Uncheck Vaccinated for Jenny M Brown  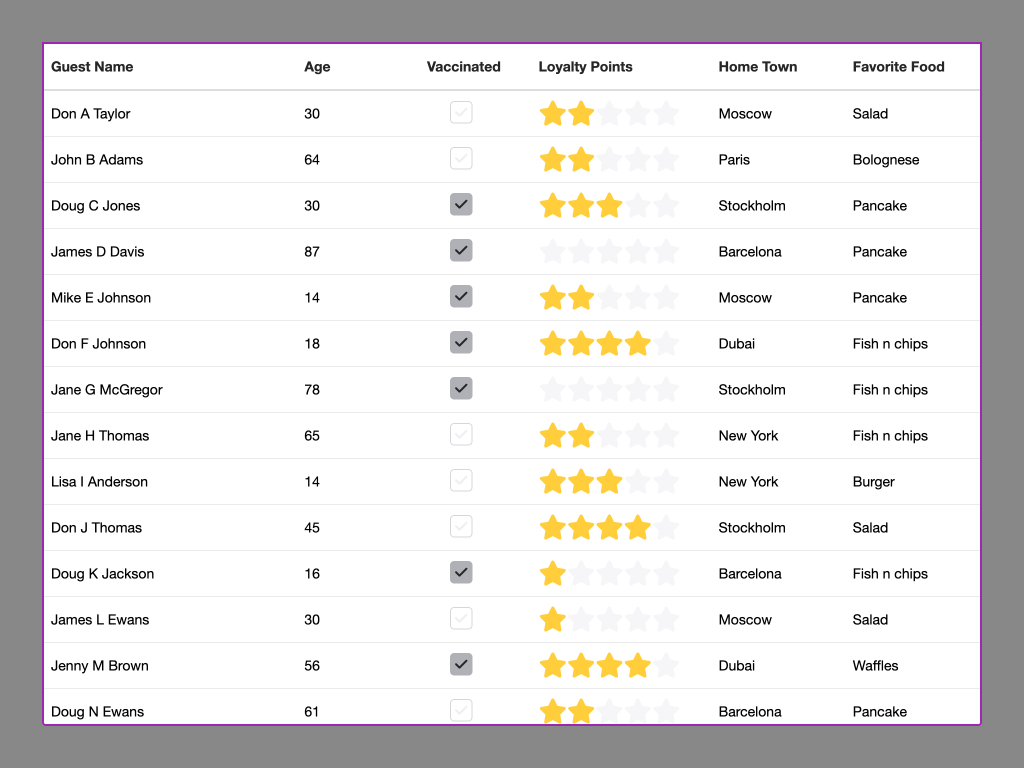point(461,664)
